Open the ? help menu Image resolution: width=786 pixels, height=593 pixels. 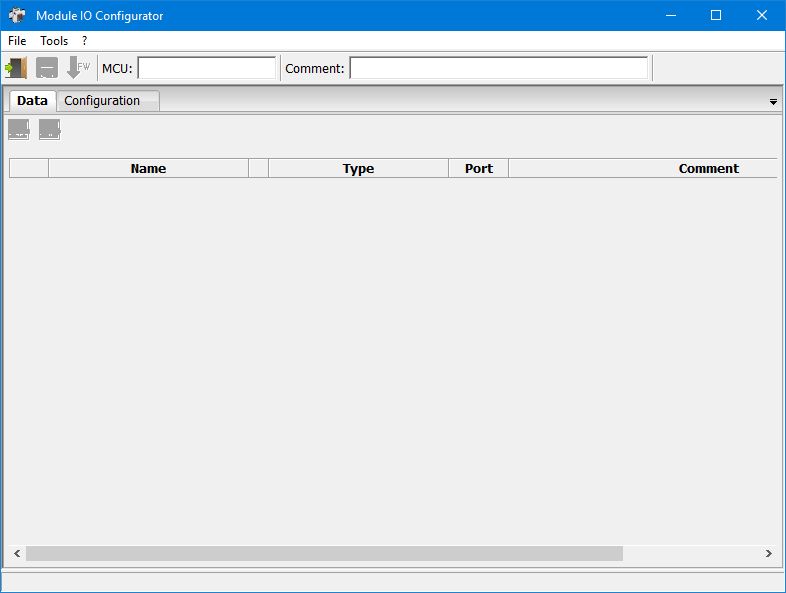pos(84,41)
